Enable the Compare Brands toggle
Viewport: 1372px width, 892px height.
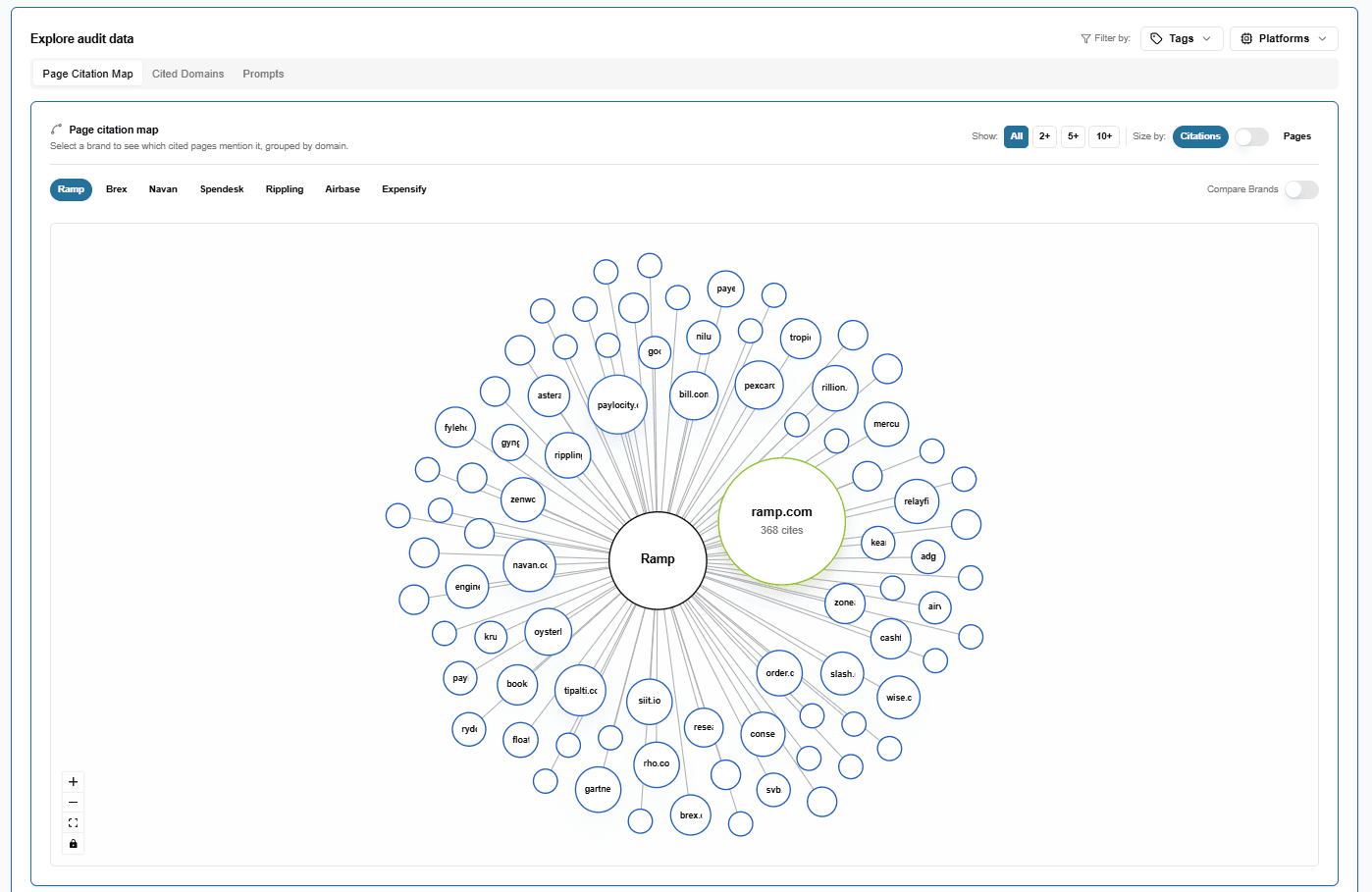coord(1300,189)
